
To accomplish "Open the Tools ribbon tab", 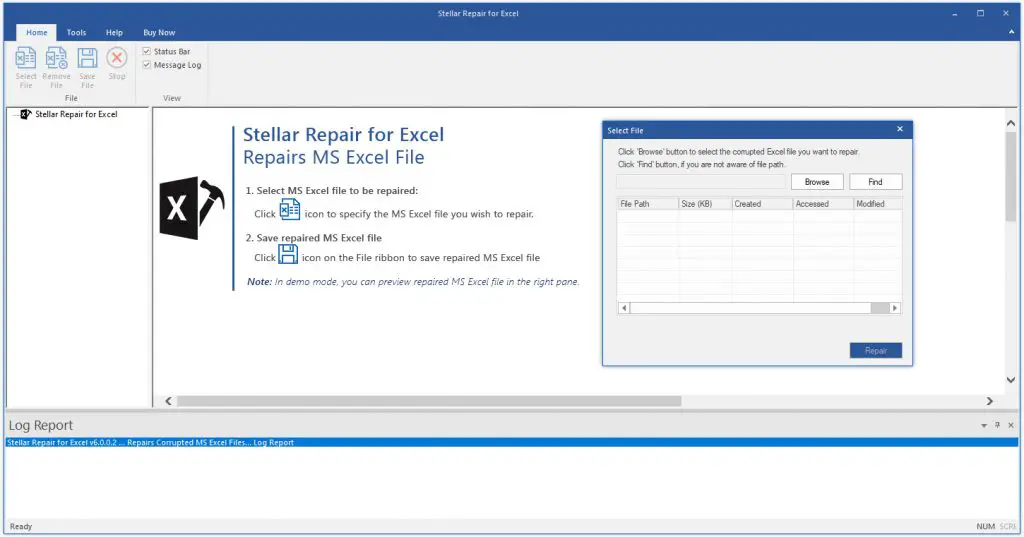I will coord(76,32).
